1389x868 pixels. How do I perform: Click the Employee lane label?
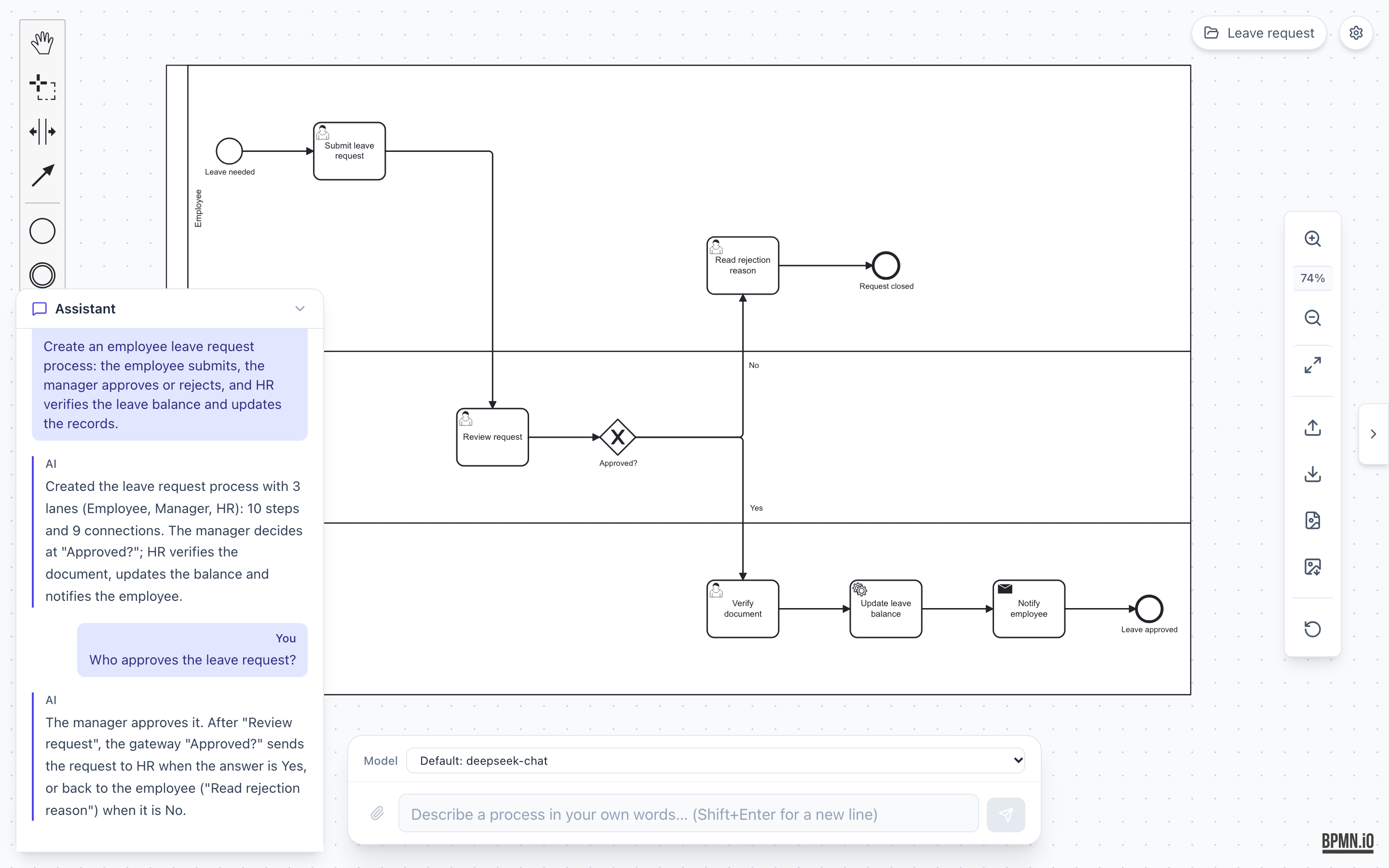(199, 208)
